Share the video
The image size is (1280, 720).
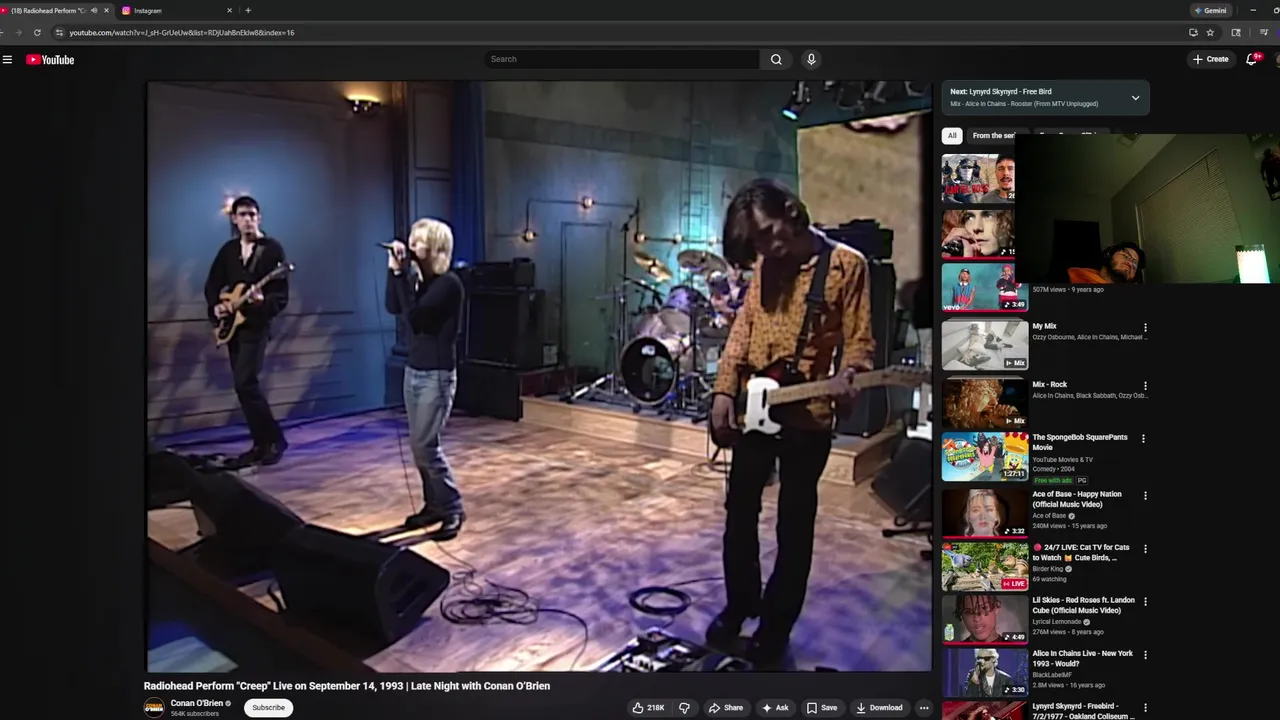[726, 708]
